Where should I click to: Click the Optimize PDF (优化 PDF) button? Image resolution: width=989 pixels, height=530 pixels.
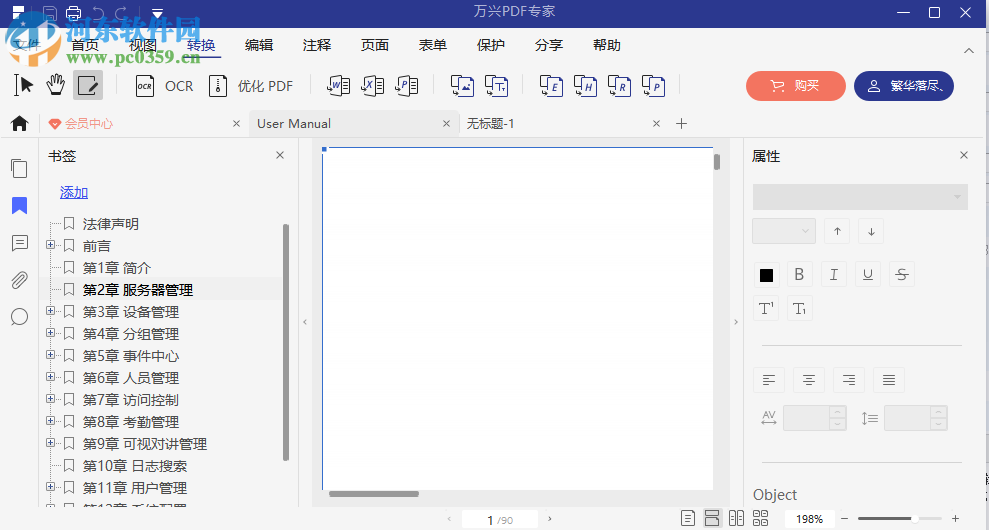tap(250, 86)
